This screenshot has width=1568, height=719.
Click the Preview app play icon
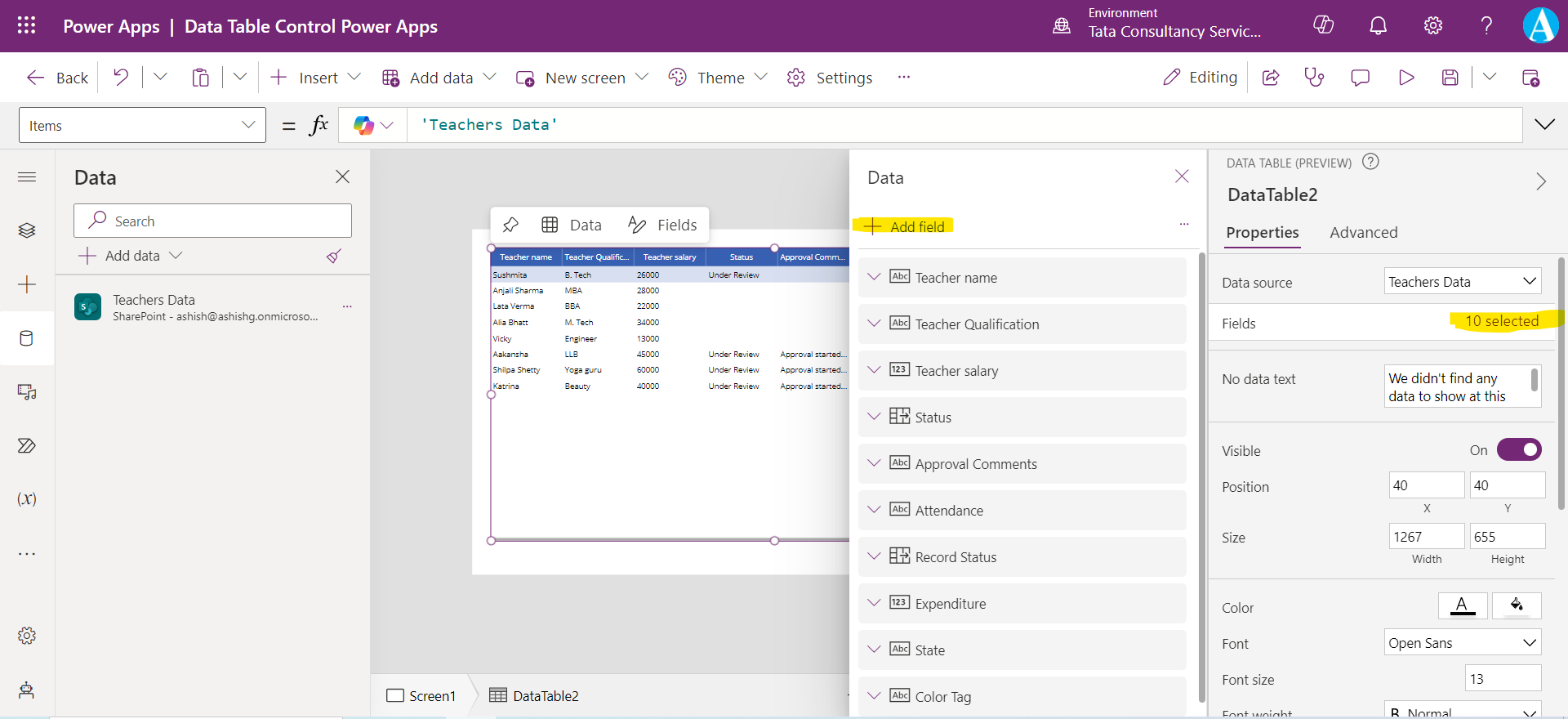(x=1405, y=78)
